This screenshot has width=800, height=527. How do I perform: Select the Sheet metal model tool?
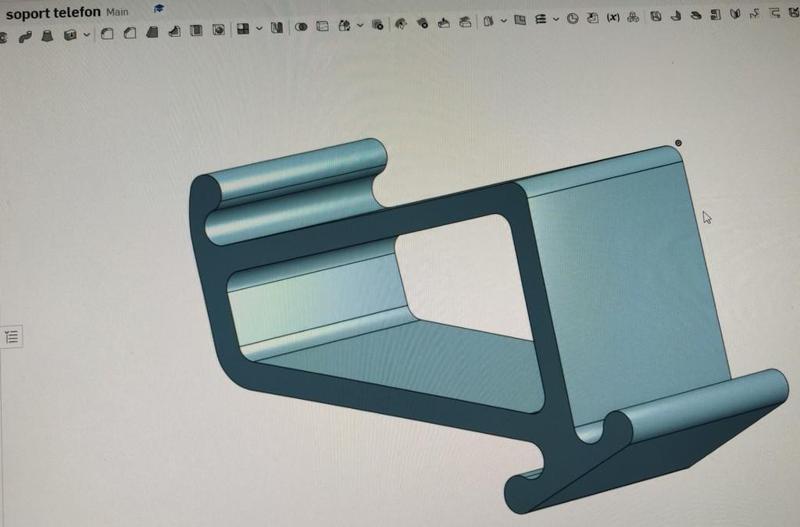[656, 16]
